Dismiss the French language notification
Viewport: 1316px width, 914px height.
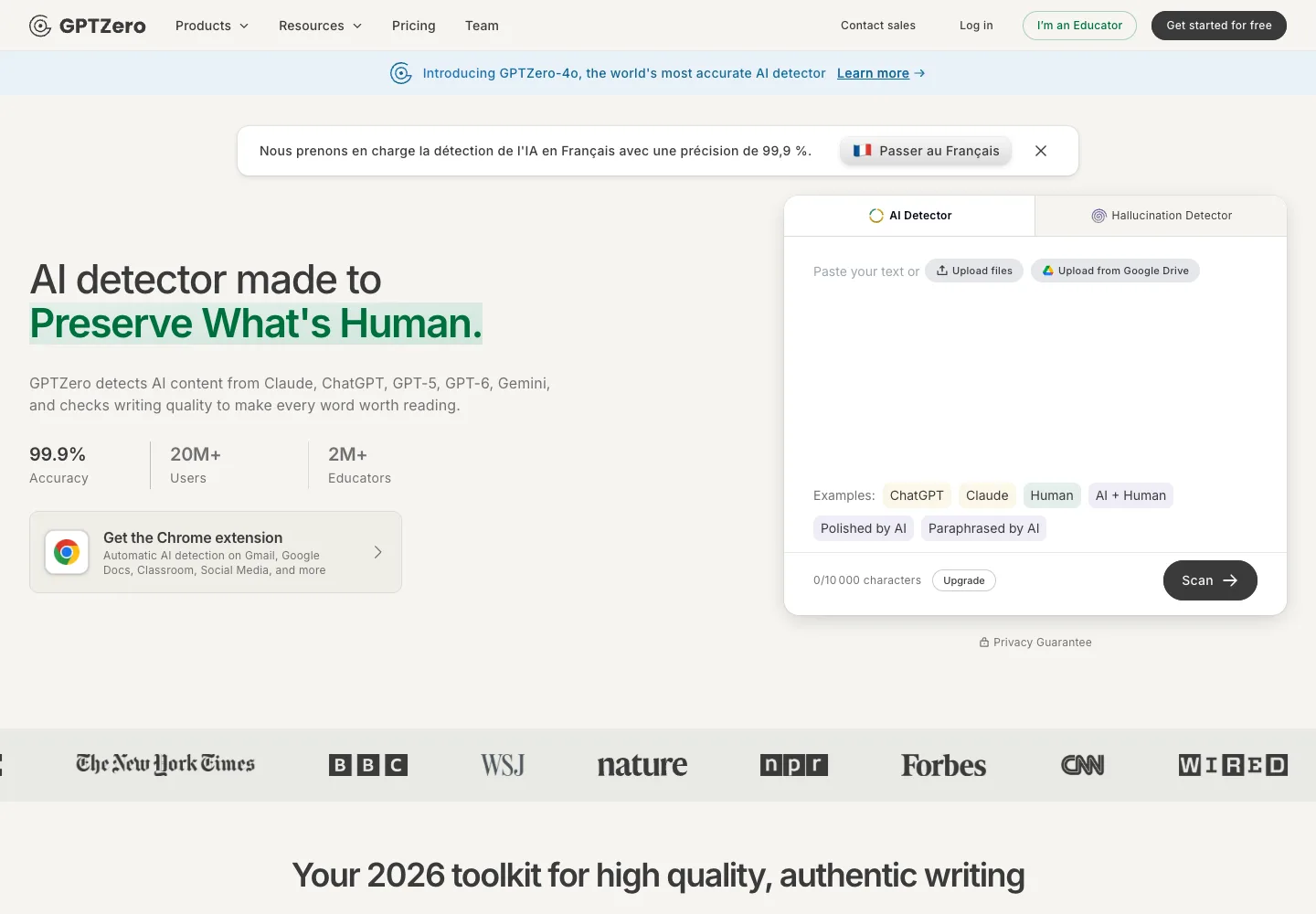tap(1041, 151)
